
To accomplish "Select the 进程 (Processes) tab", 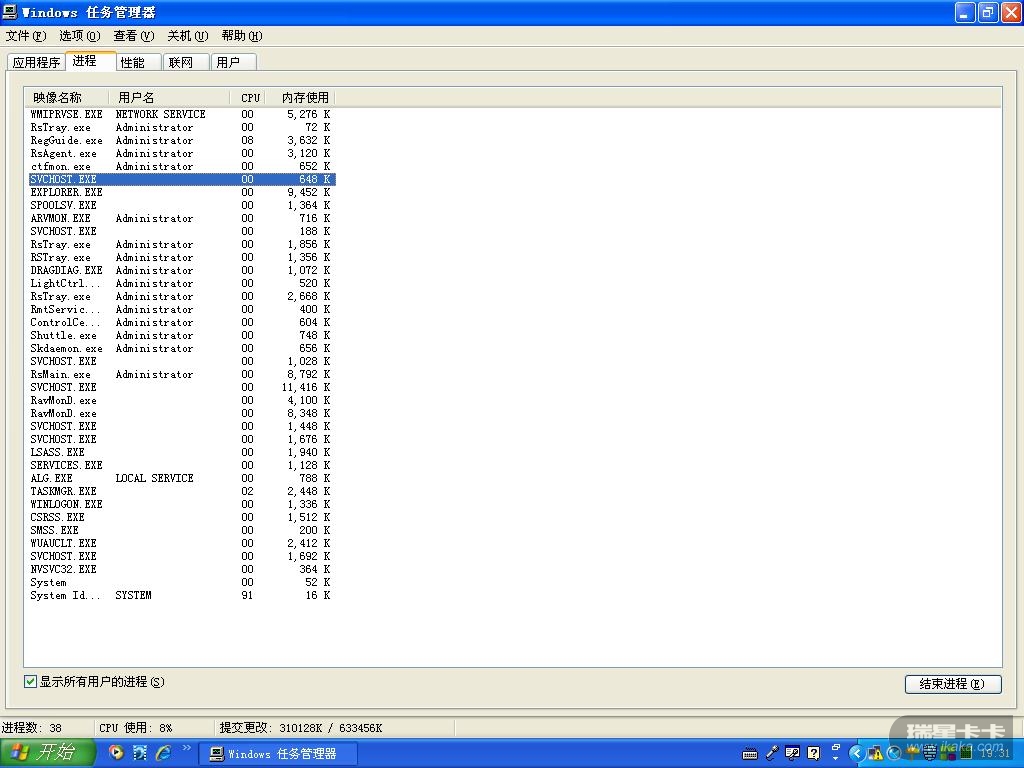I will click(x=91, y=60).
